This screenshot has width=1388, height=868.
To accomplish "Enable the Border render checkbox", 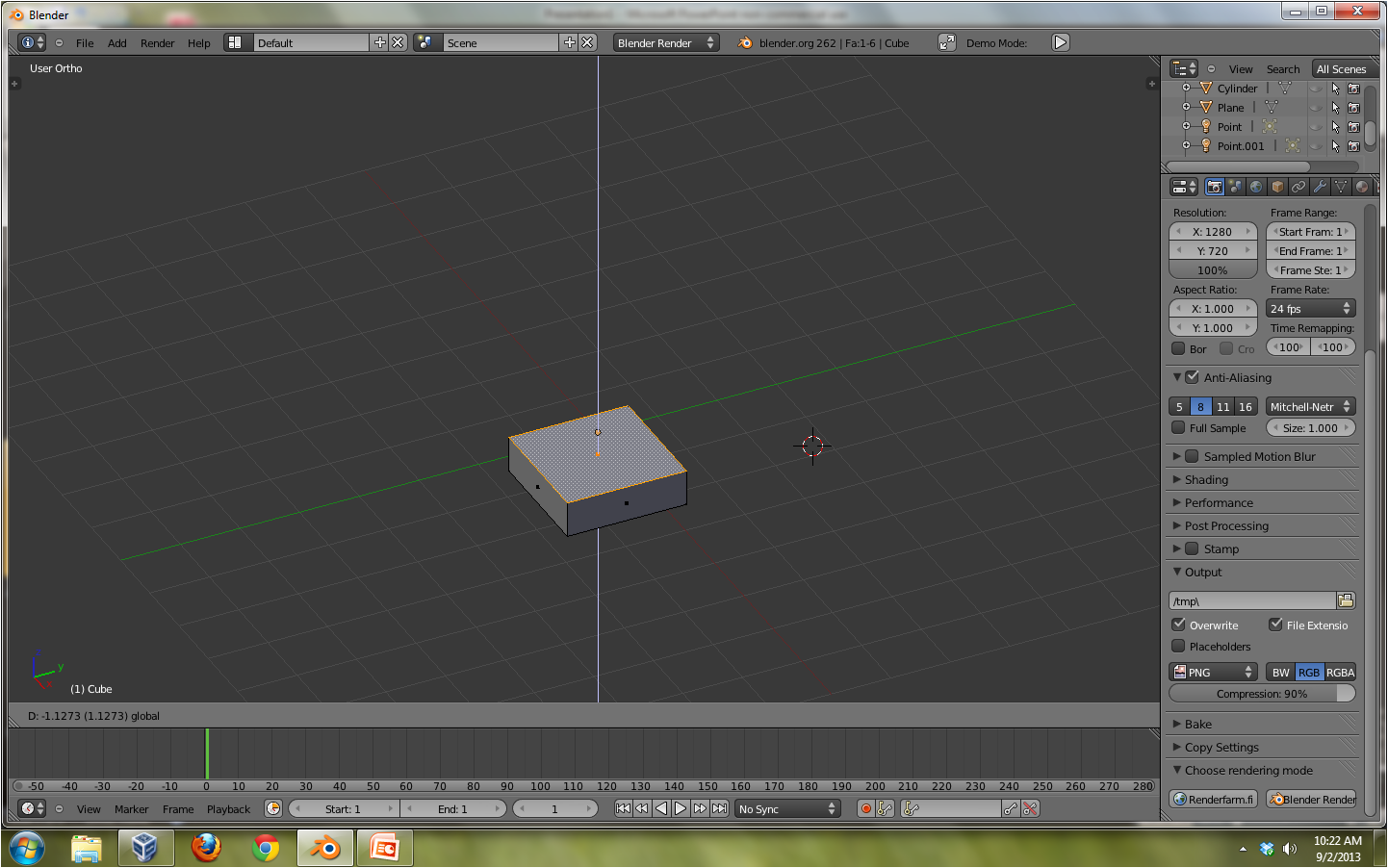I will tap(1178, 348).
